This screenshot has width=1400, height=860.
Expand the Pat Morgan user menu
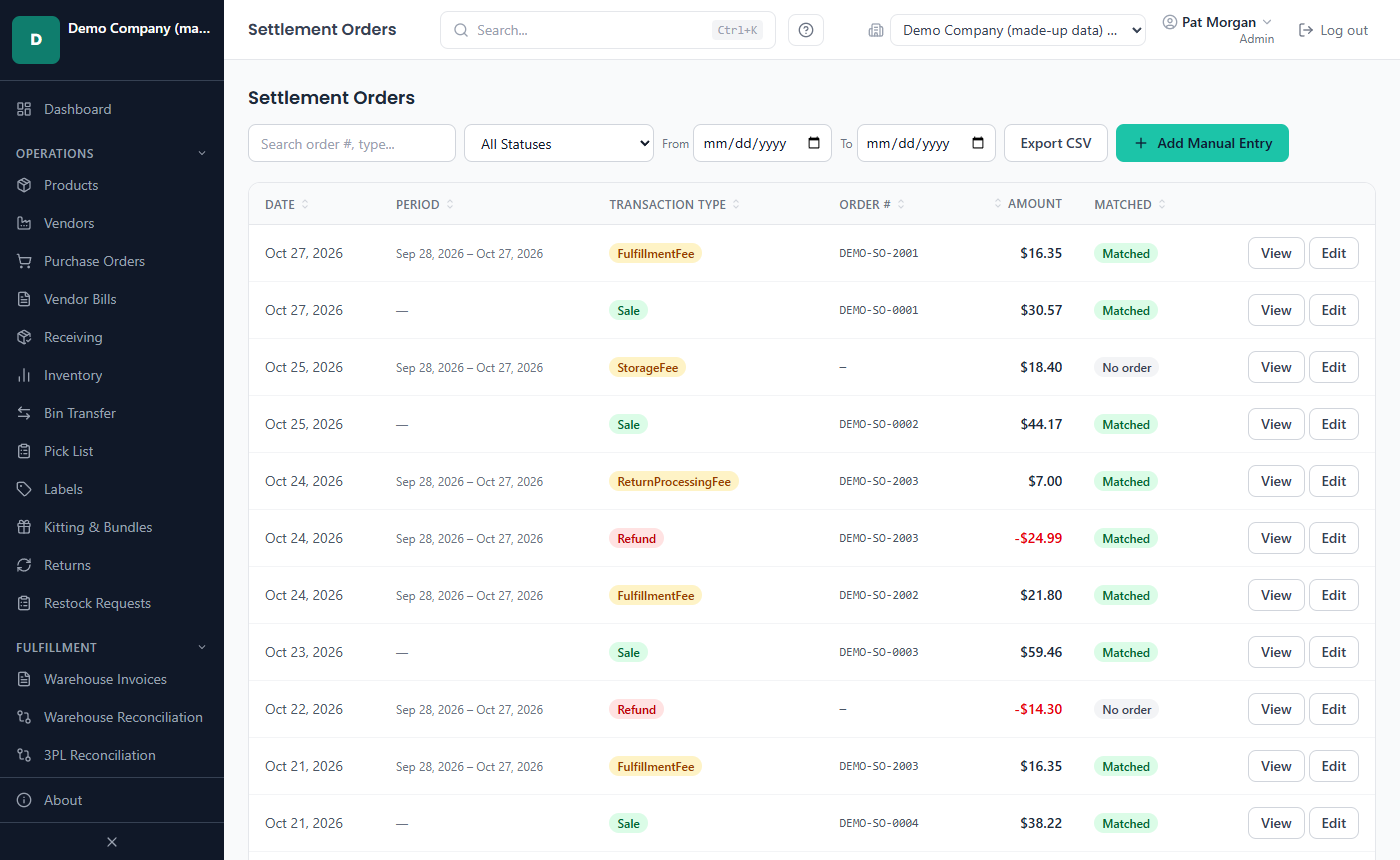[x=1217, y=22]
